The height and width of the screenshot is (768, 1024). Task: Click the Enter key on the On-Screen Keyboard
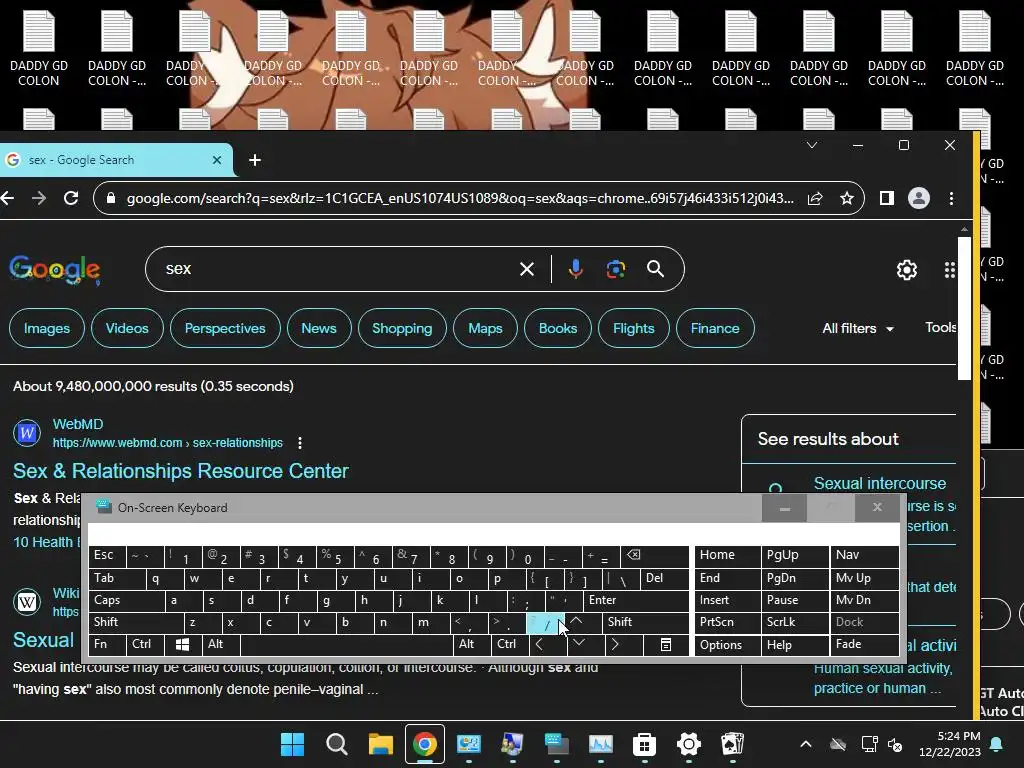point(637,600)
